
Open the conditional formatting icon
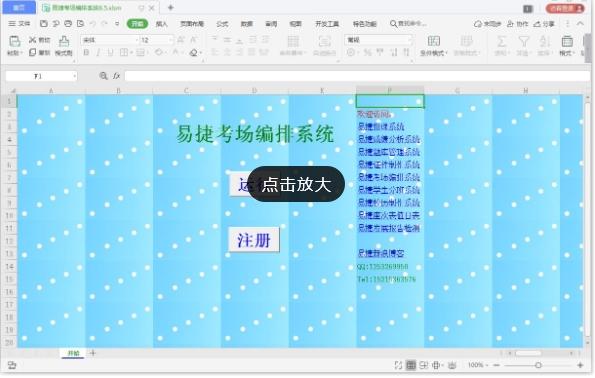pyautogui.click(x=434, y=41)
